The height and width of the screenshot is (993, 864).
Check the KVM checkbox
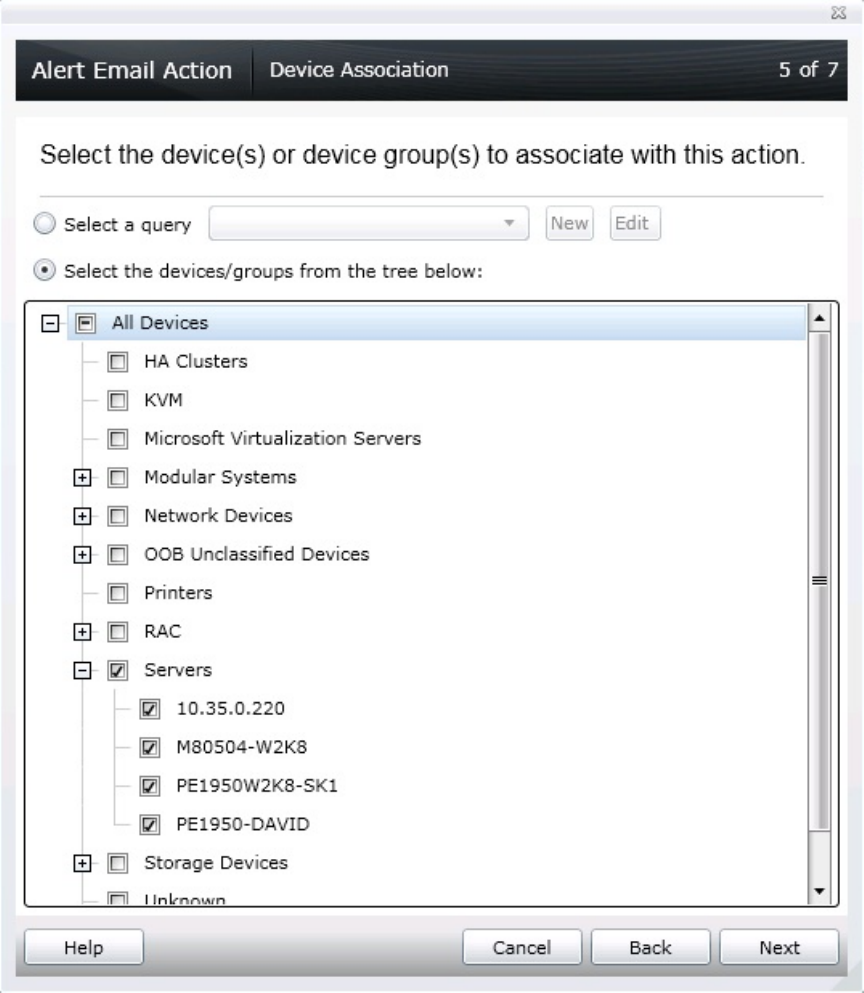(117, 400)
